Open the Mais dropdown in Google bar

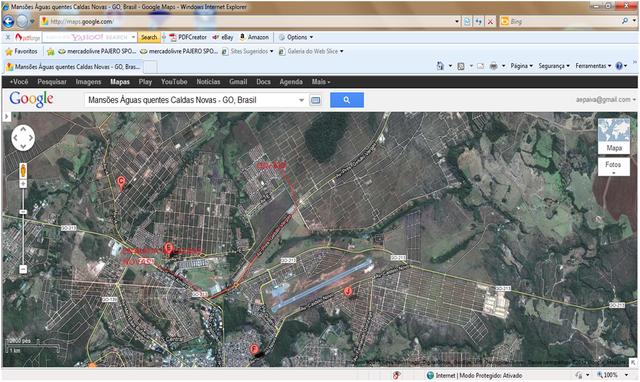[321, 82]
